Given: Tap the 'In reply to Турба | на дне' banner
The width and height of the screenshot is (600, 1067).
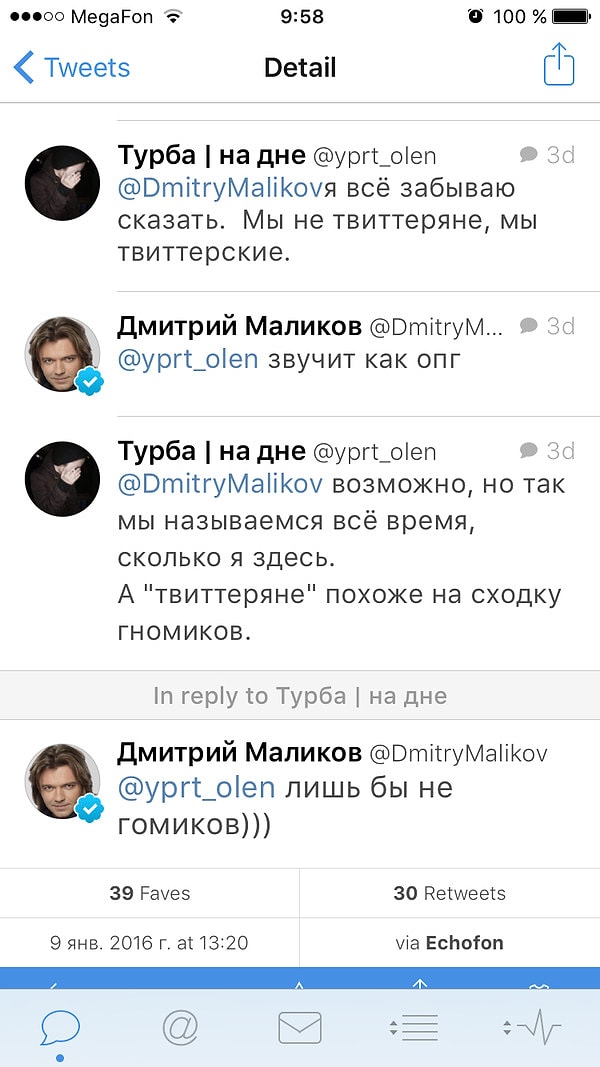Looking at the screenshot, I should coord(300,695).
